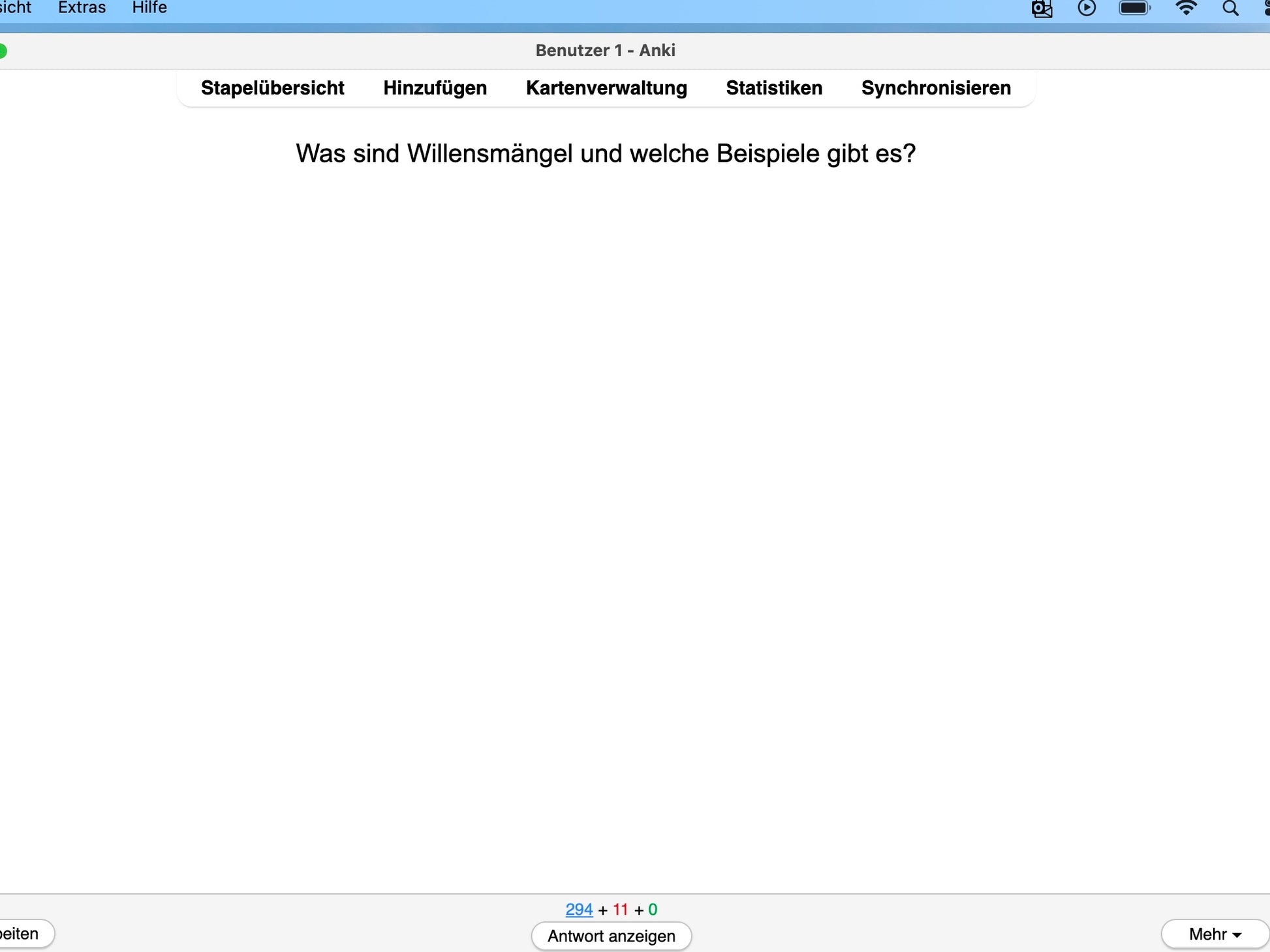Open the Wi-Fi menu bar icon

(1185, 8)
